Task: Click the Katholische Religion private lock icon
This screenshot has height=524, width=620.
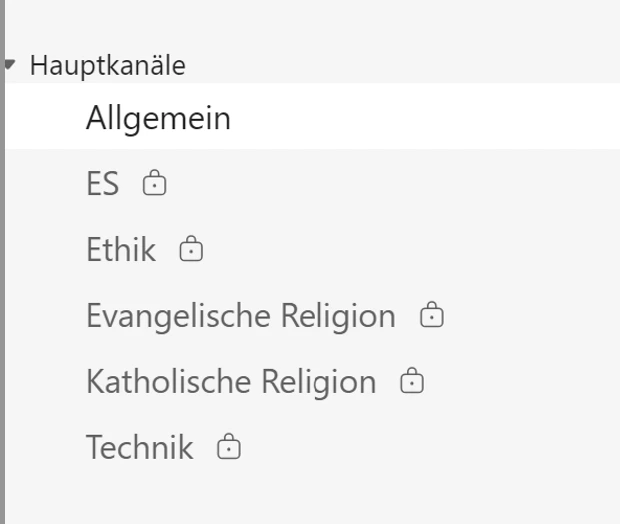Action: pos(411,382)
